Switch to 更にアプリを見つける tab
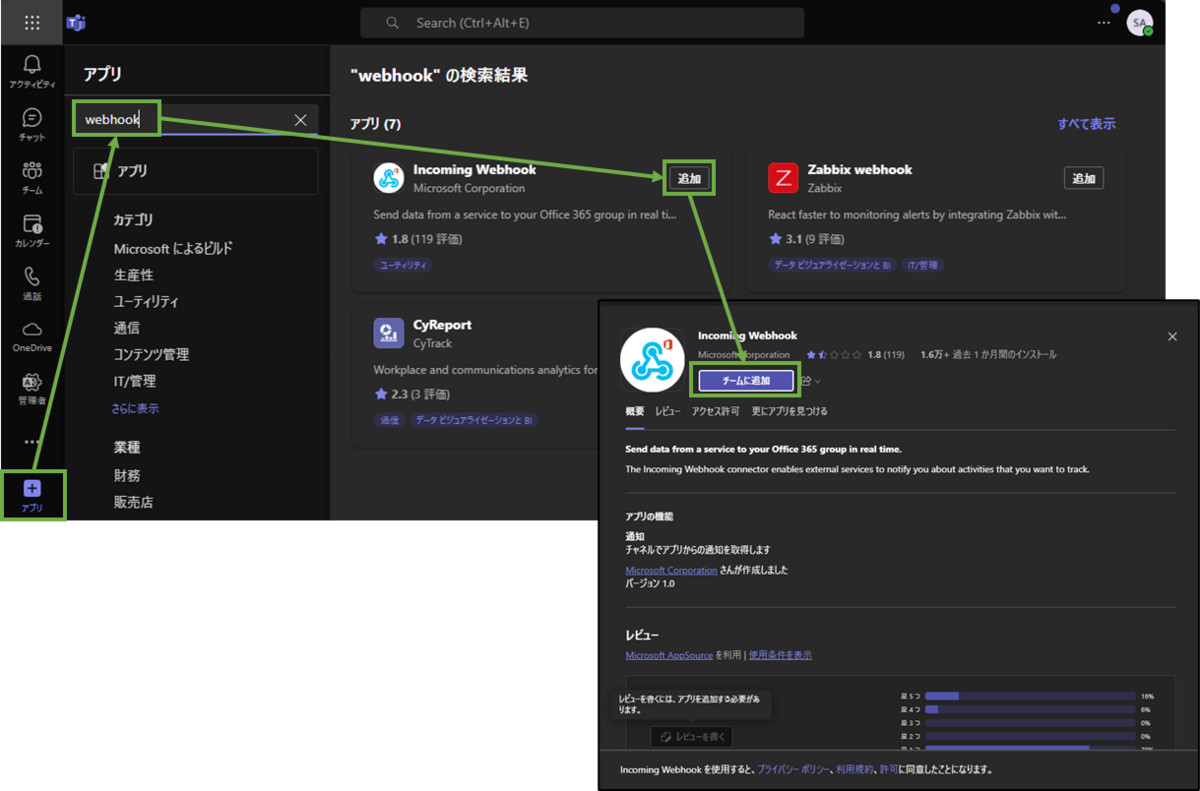 [x=790, y=411]
